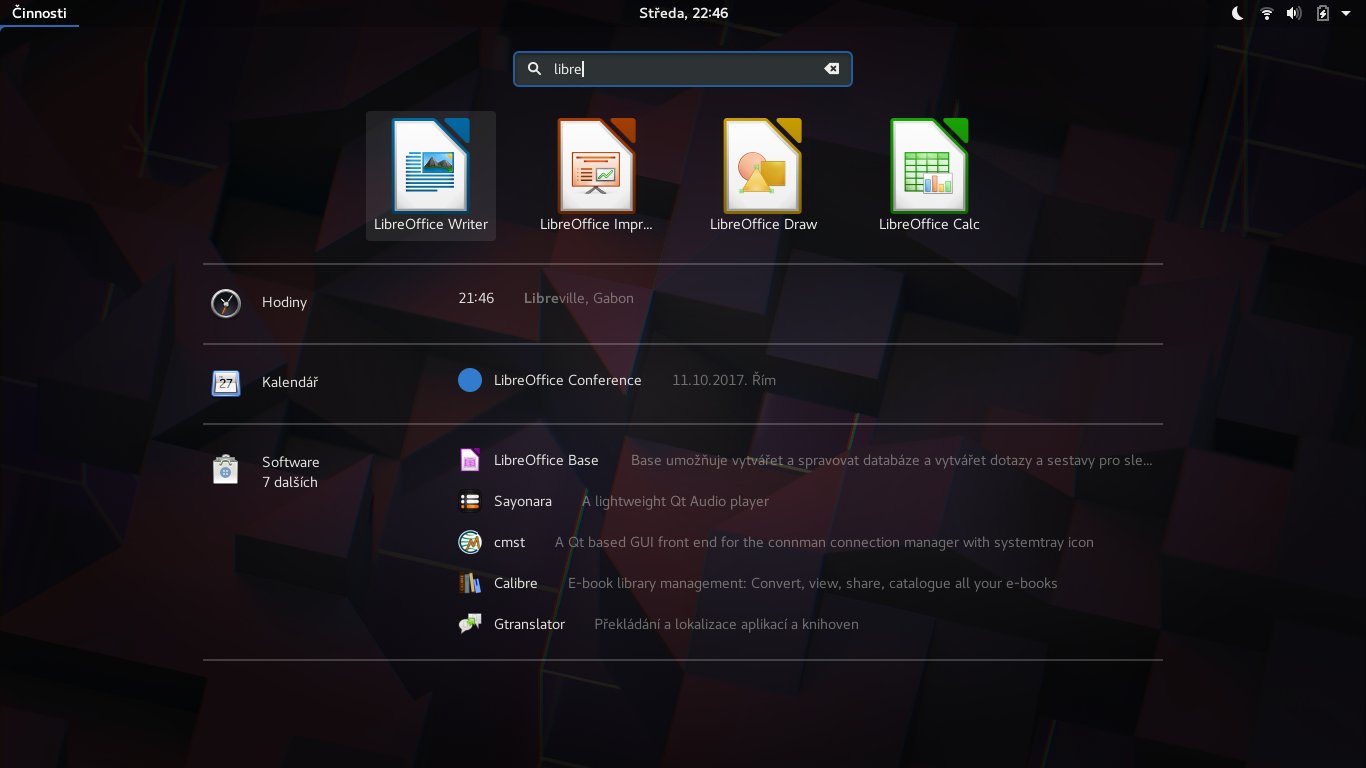The height and width of the screenshot is (768, 1366).
Task: Open night light moon indicator
Action: 1238,13
